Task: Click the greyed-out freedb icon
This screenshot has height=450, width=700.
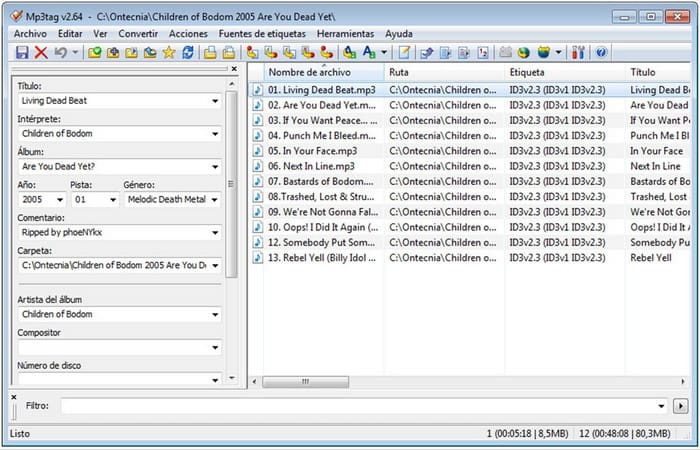Action: click(505, 53)
